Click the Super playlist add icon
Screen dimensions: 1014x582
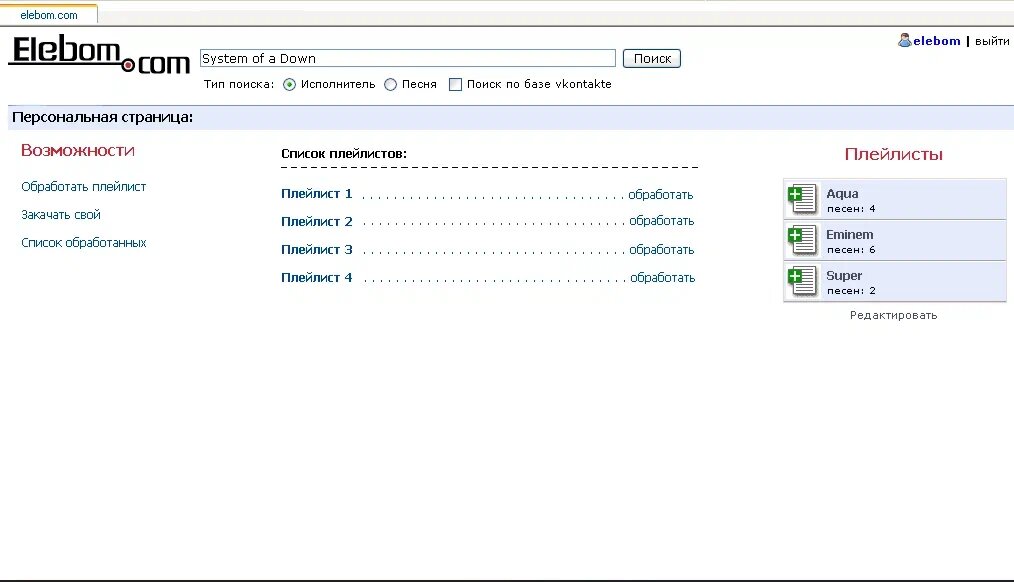[802, 281]
